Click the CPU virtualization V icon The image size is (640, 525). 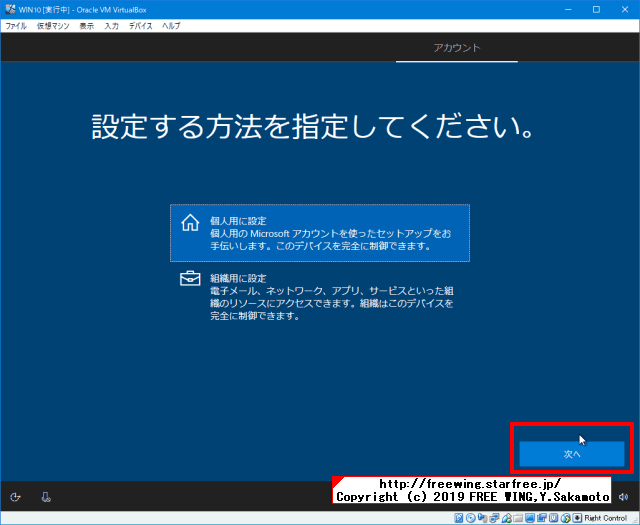(553, 518)
